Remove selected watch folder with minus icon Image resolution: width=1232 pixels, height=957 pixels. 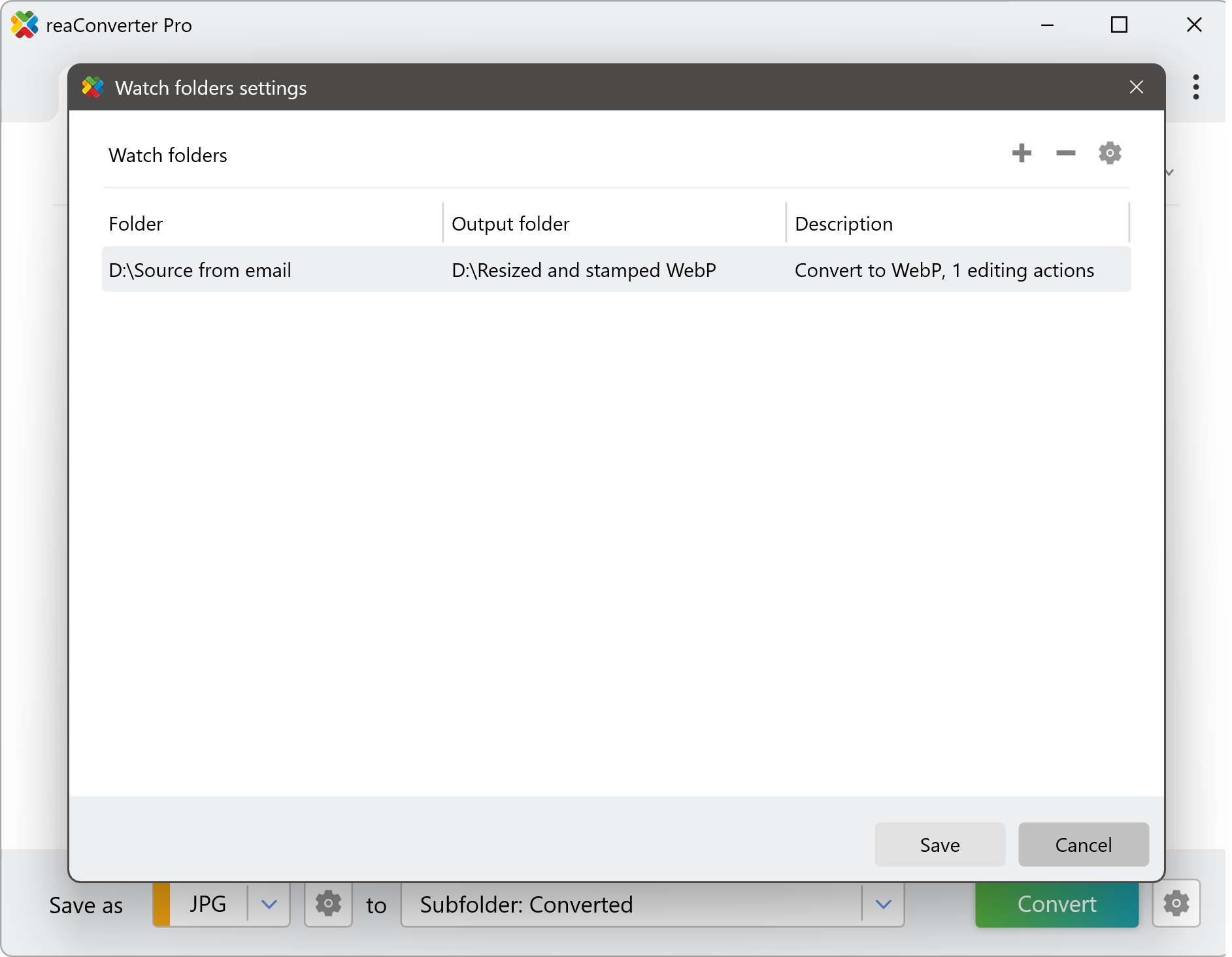1065,154
